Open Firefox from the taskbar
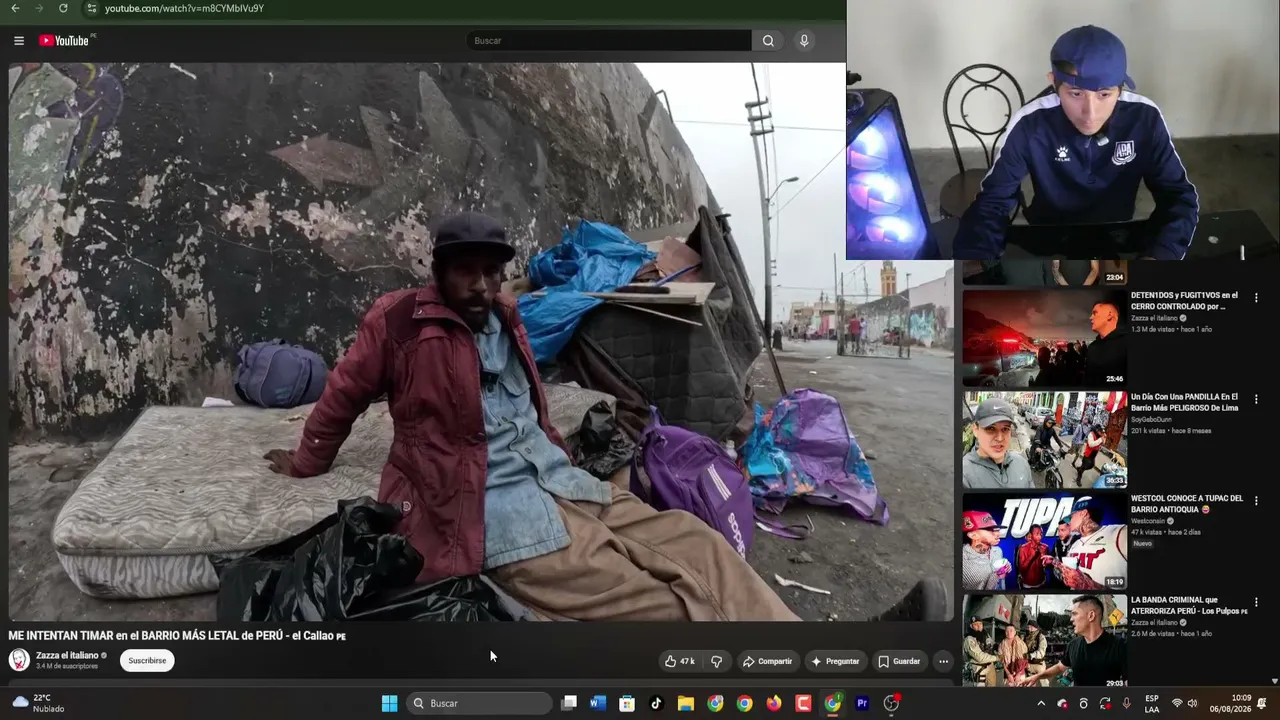 pos(774,703)
